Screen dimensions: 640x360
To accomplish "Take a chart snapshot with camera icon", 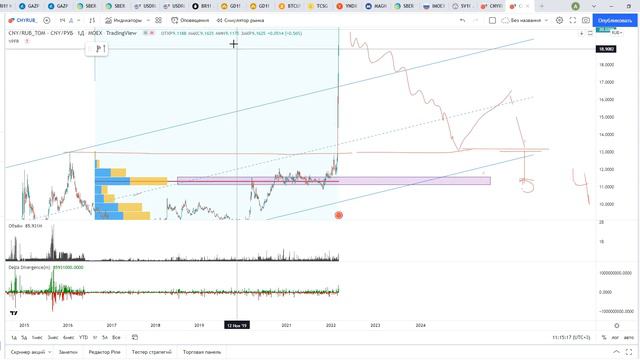I will [x=586, y=20].
